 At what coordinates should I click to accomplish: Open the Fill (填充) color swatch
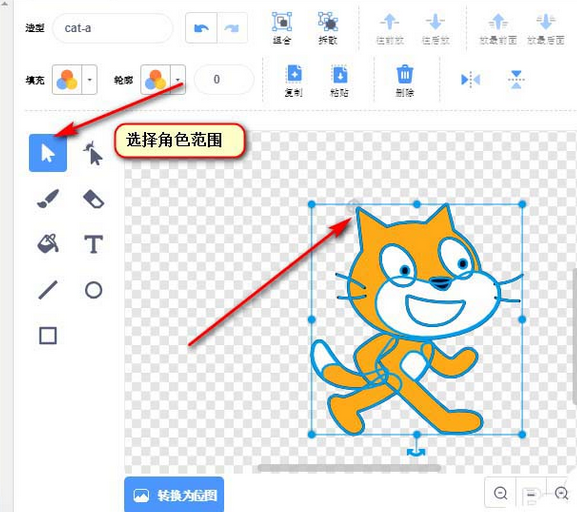67,80
